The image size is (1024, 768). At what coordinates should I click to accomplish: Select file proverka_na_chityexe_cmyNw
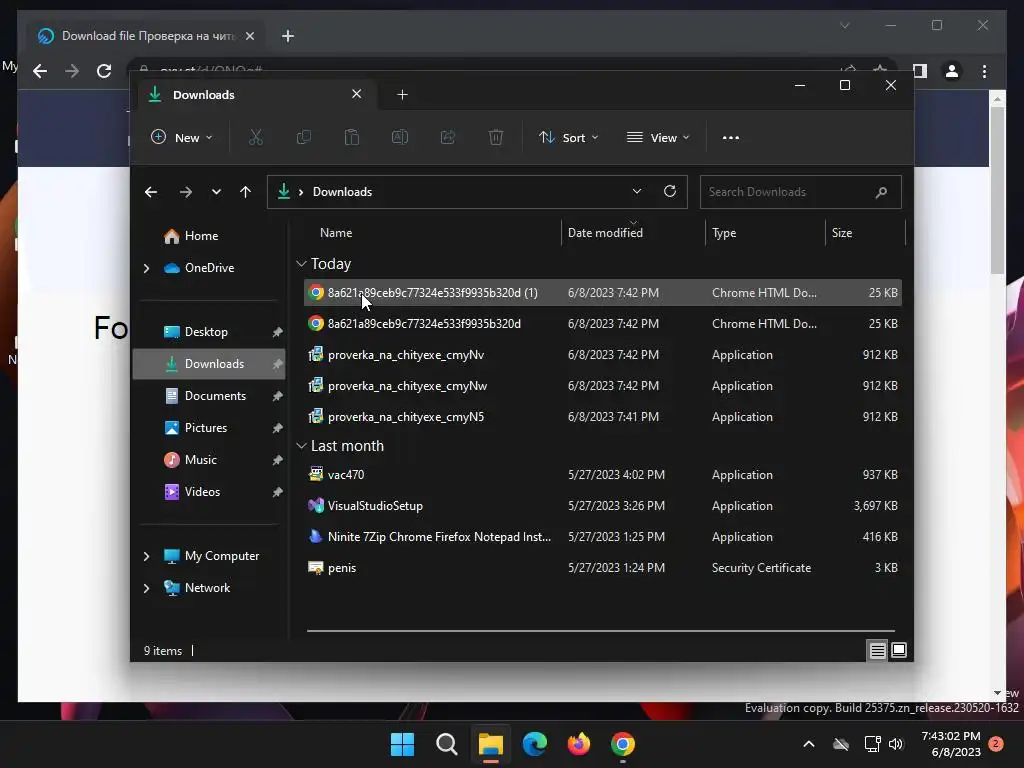coord(602,386)
